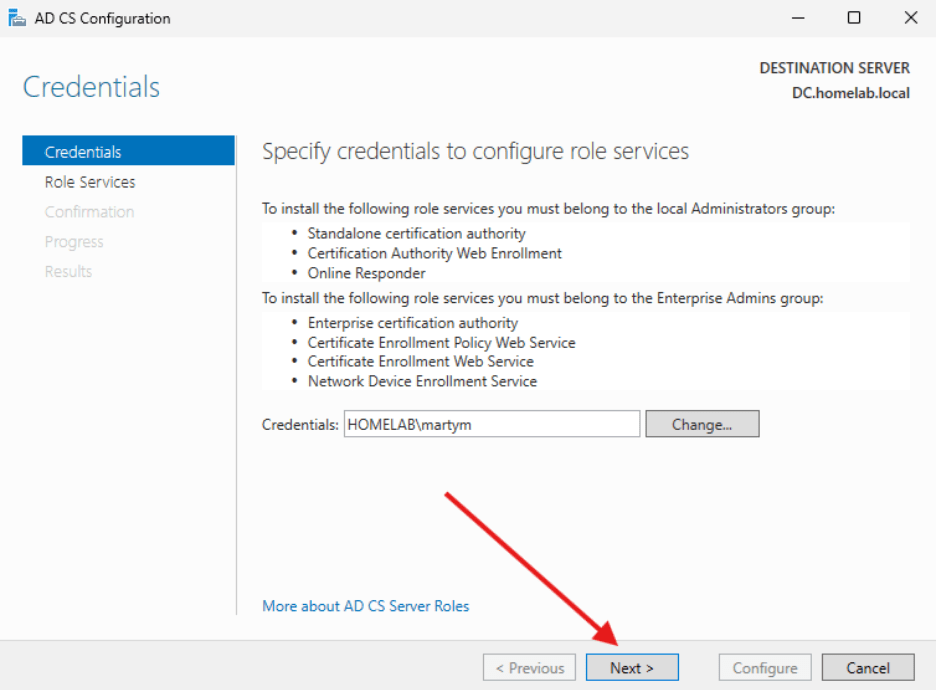This screenshot has width=936, height=690.
Task: Click the Network Device Enrollment Service list entry
Action: 421,381
